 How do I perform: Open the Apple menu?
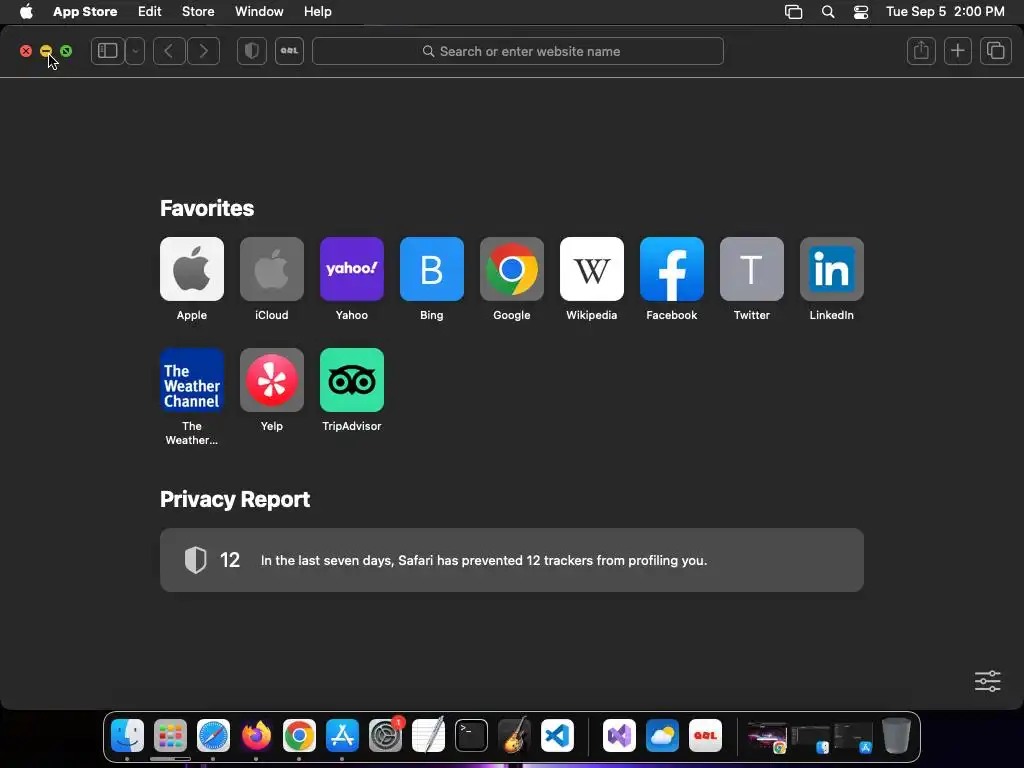pyautogui.click(x=26, y=12)
